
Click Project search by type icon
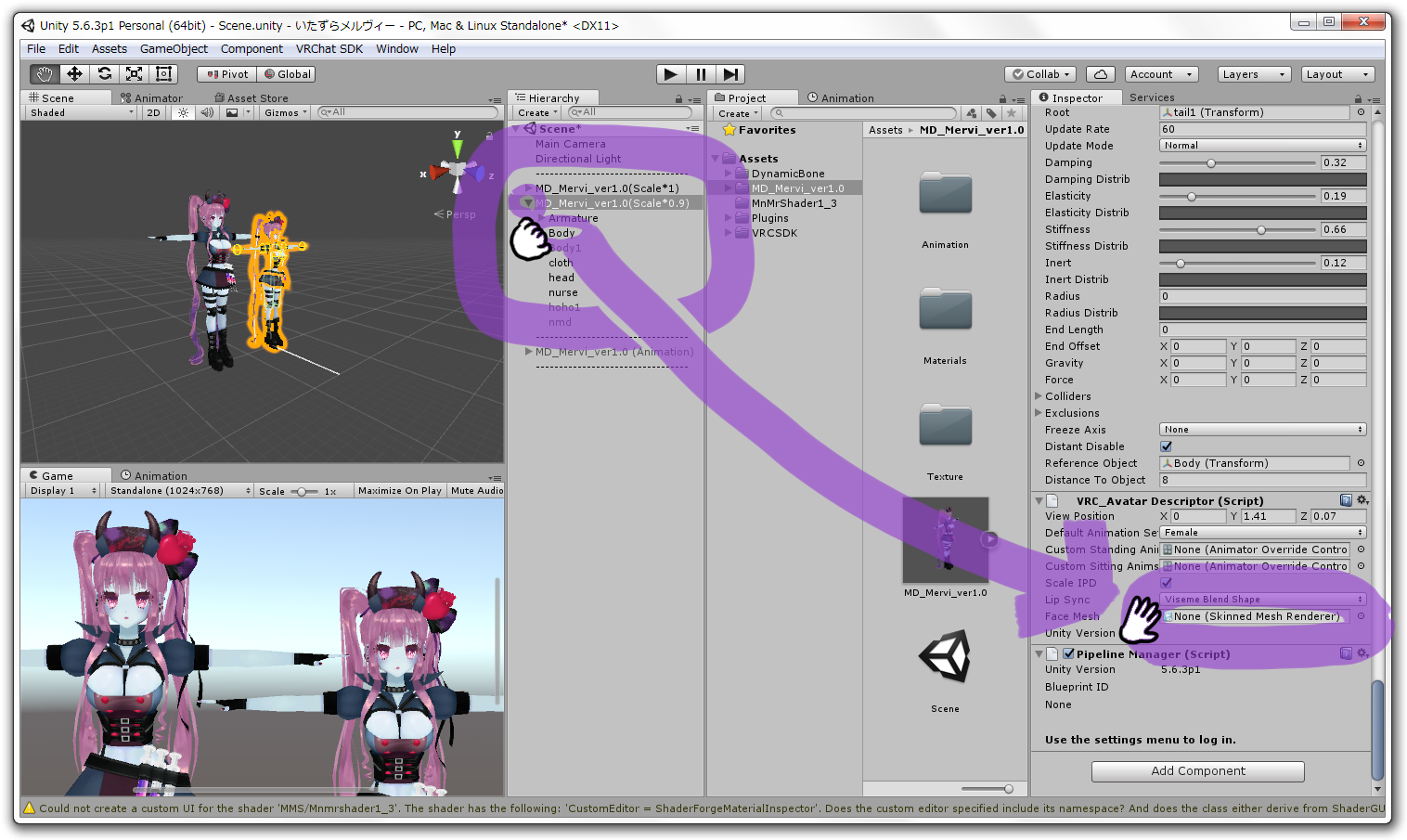[971, 113]
